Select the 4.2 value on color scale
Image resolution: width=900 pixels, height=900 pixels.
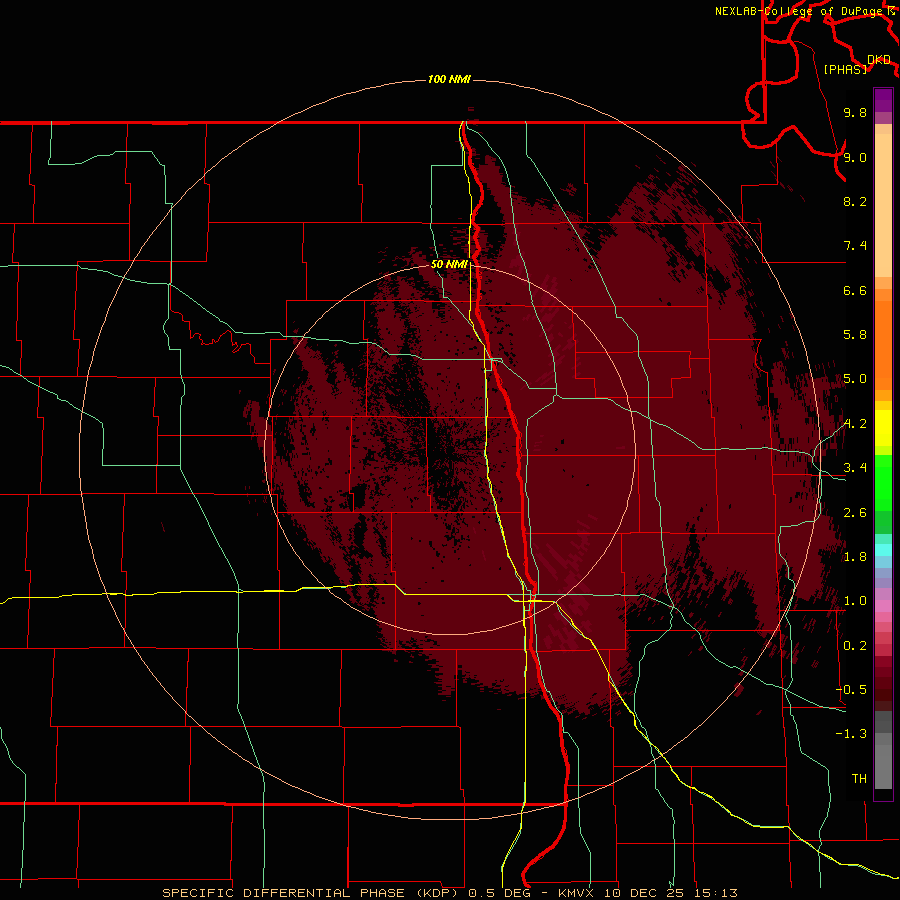coord(855,424)
